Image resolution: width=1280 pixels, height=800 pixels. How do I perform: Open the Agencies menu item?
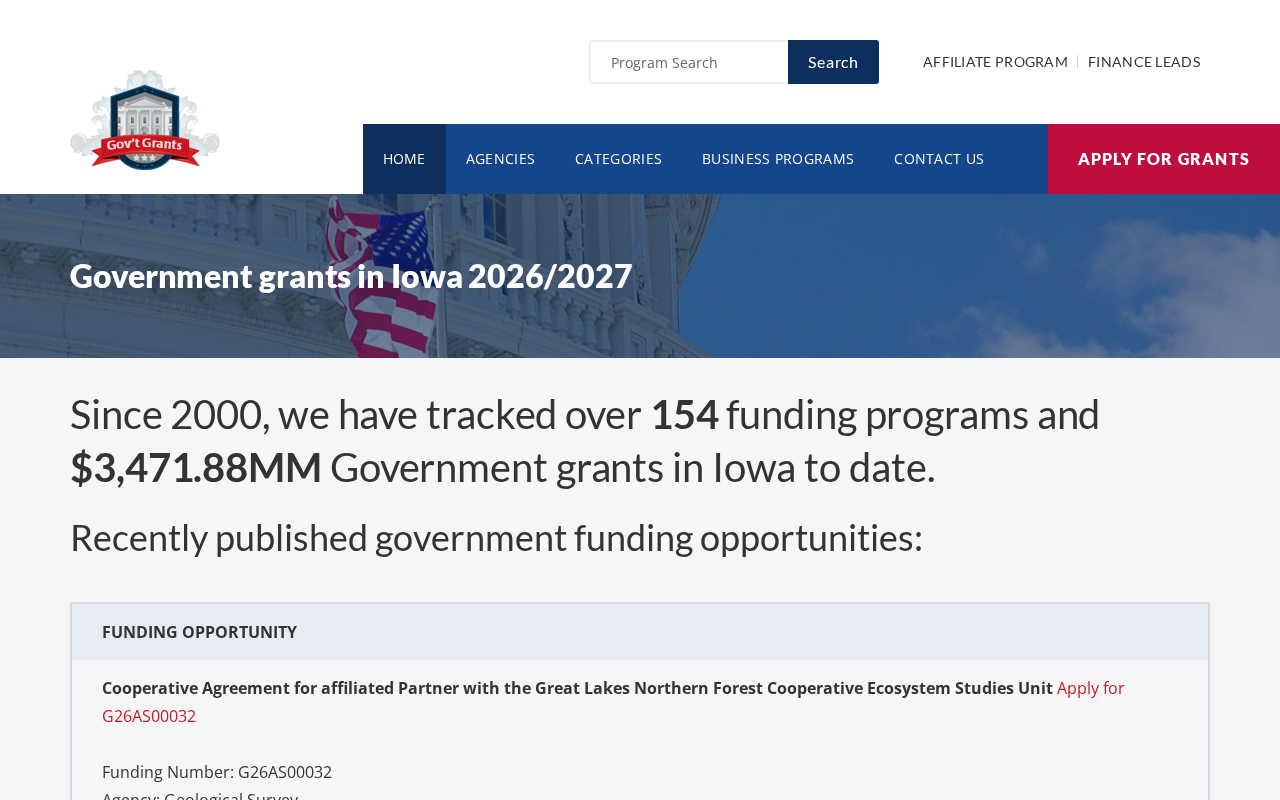tap(500, 159)
